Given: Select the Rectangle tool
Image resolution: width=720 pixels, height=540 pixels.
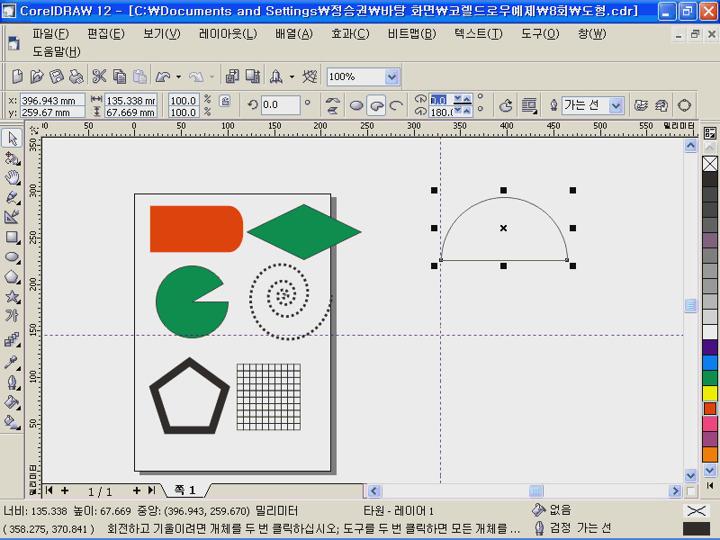Looking at the screenshot, I should [x=12, y=237].
